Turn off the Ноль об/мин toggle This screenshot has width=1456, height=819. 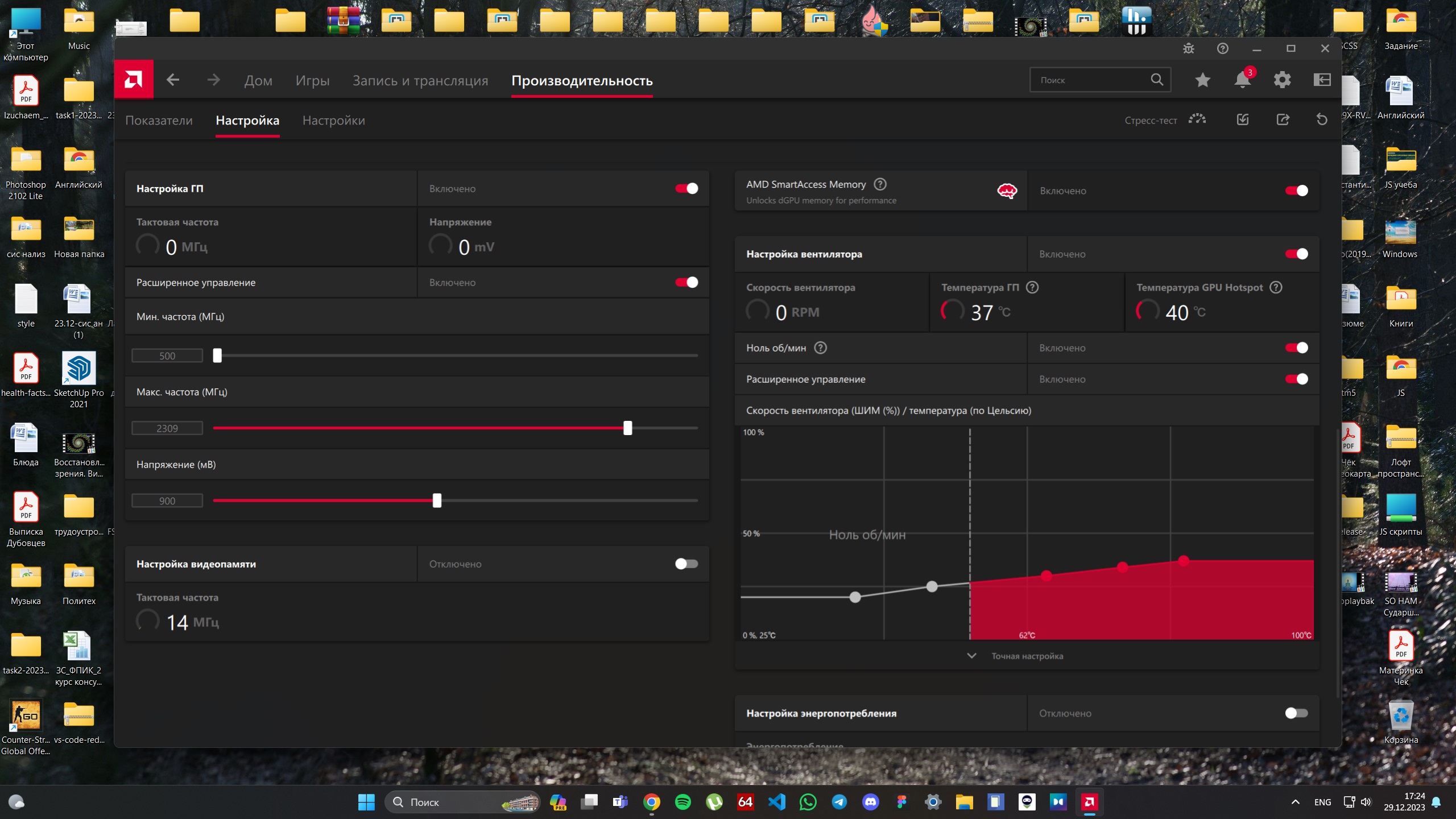coord(1296,348)
